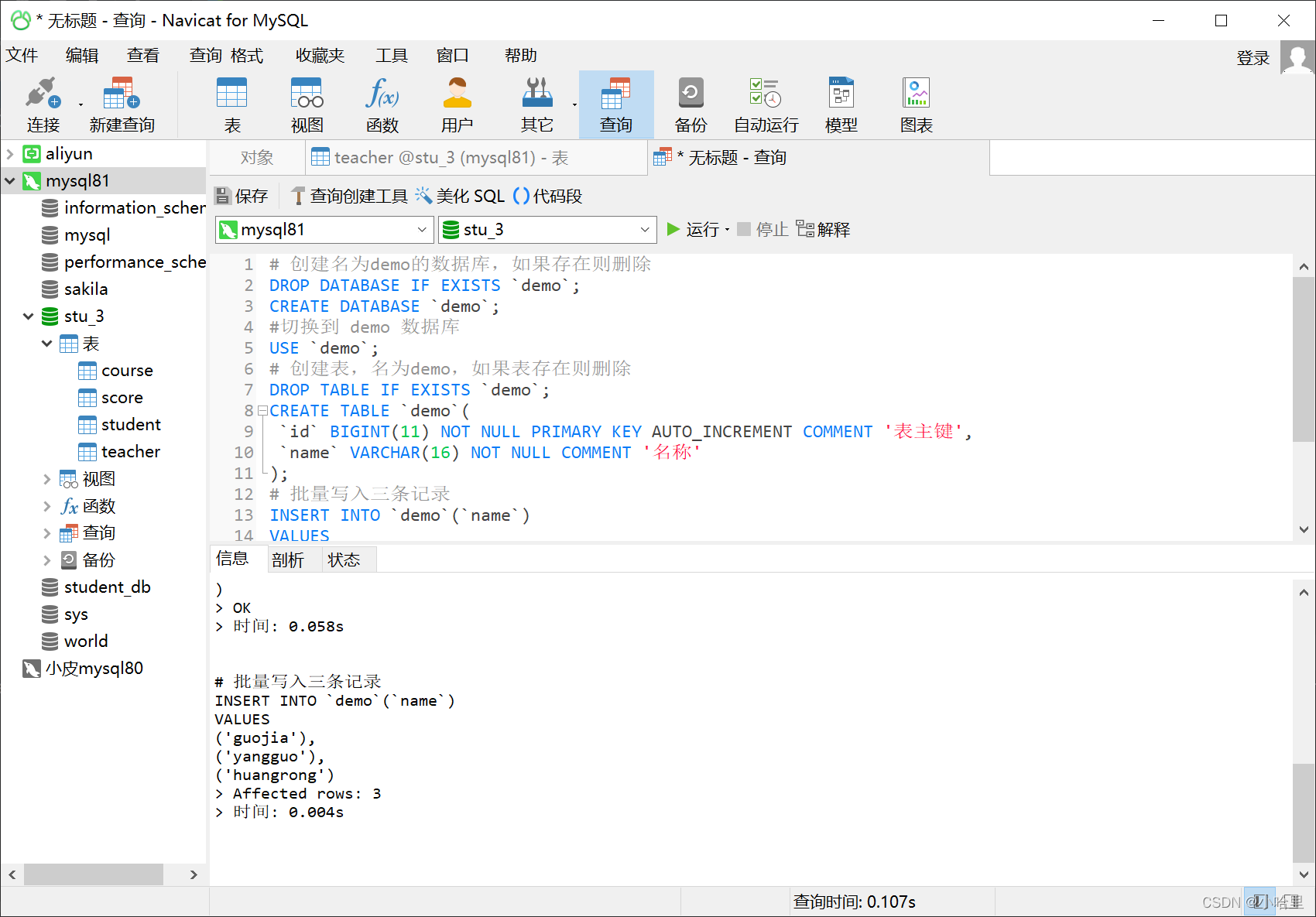The image size is (1316, 917).
Task: Click the user avatar icon
Action: [x=1297, y=57]
